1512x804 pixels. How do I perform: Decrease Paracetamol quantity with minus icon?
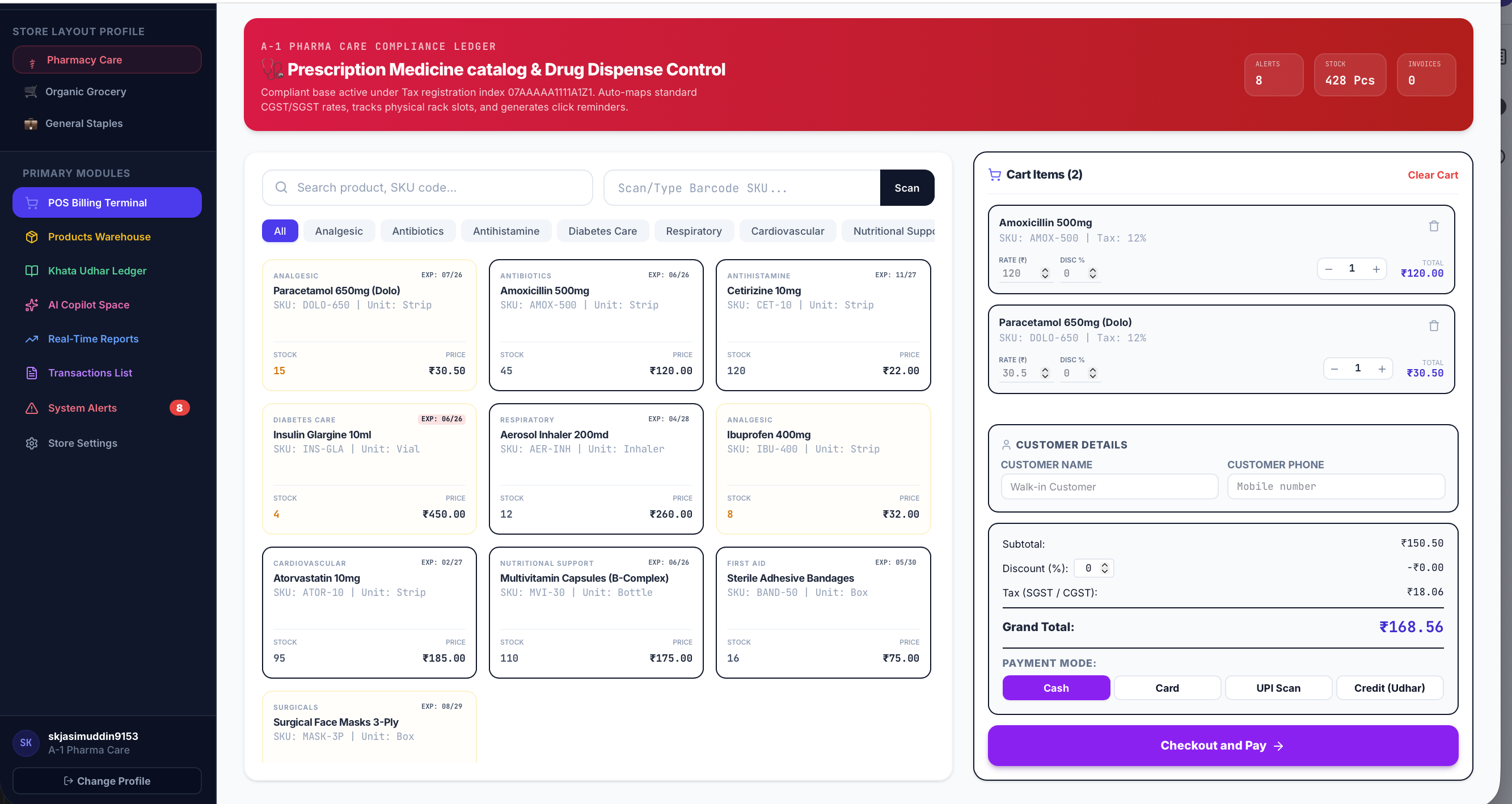click(x=1334, y=369)
